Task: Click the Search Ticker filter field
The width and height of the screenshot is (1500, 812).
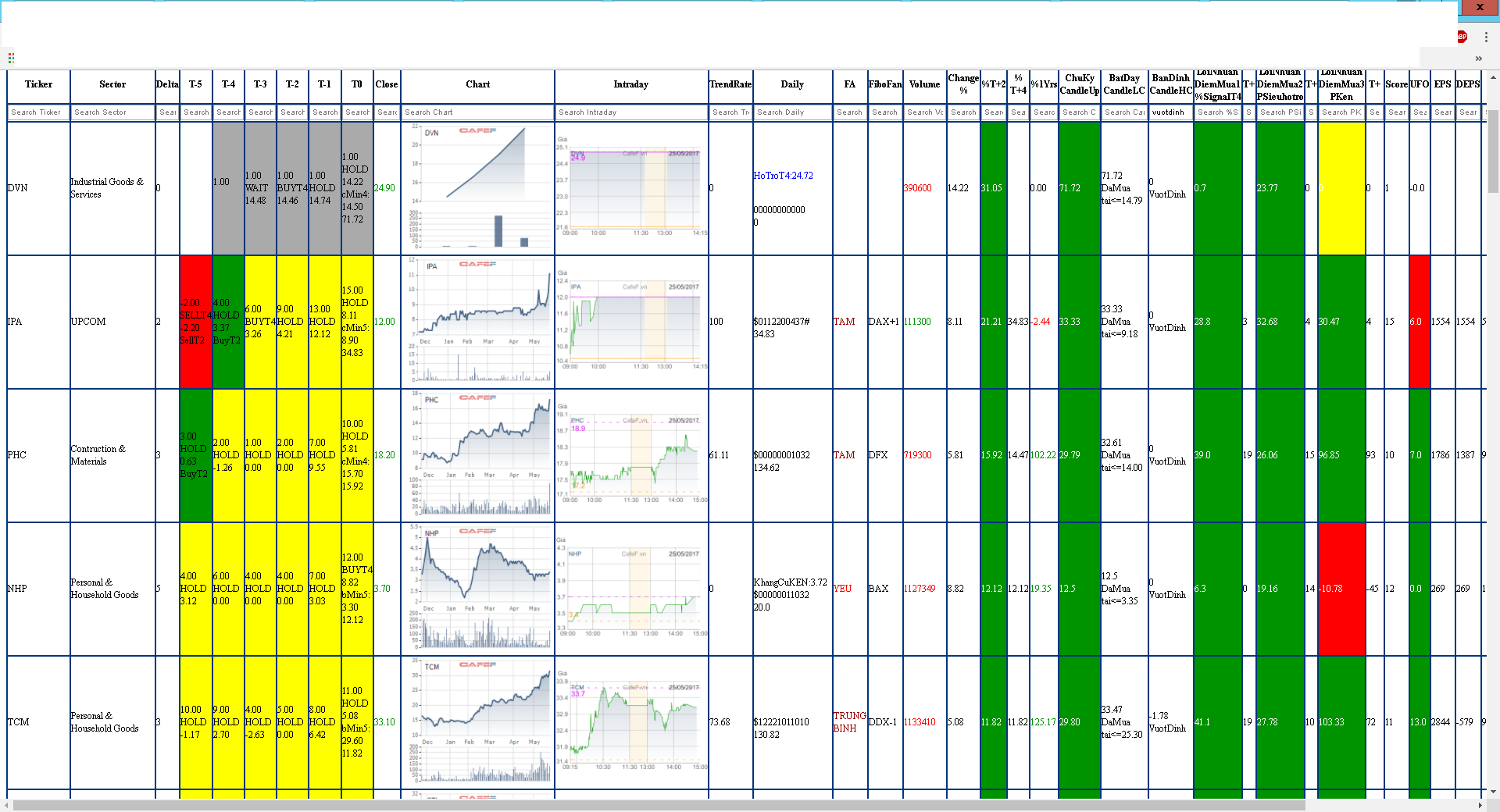Action: point(38,112)
